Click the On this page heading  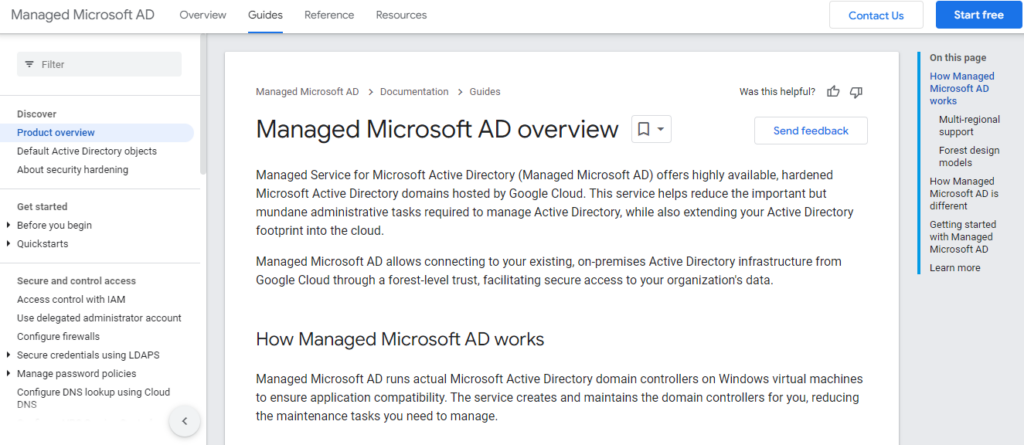(958, 58)
